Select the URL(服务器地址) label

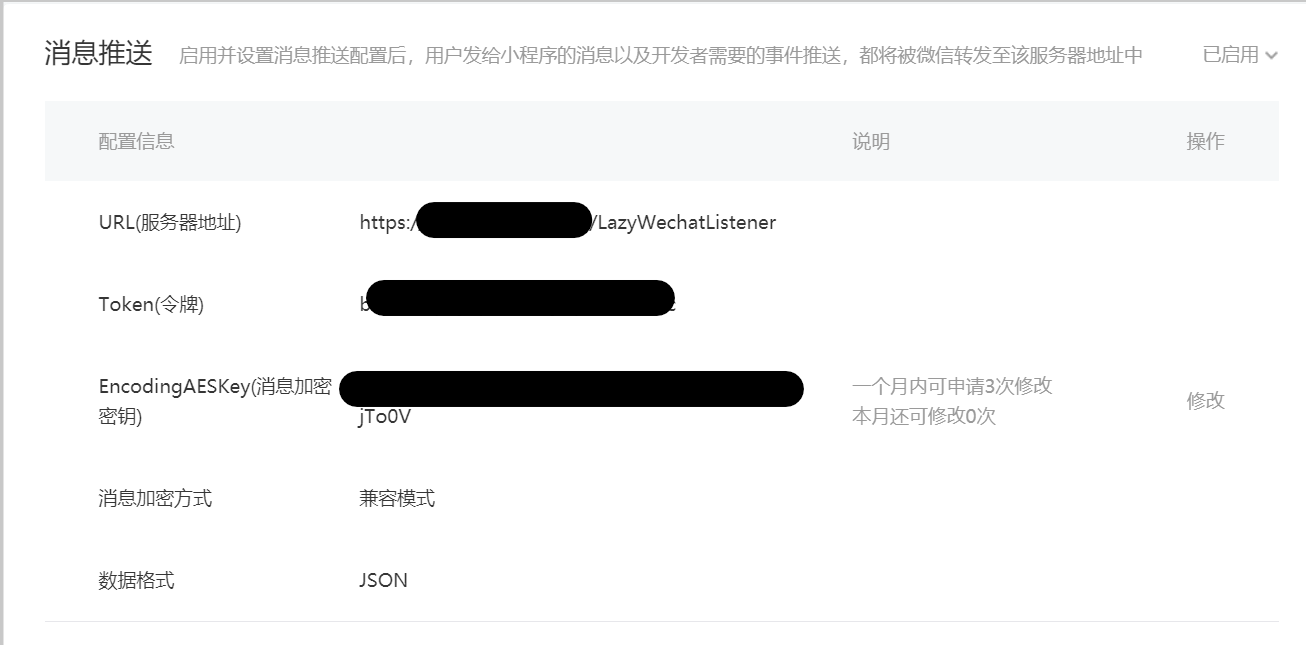pyautogui.click(x=170, y=222)
